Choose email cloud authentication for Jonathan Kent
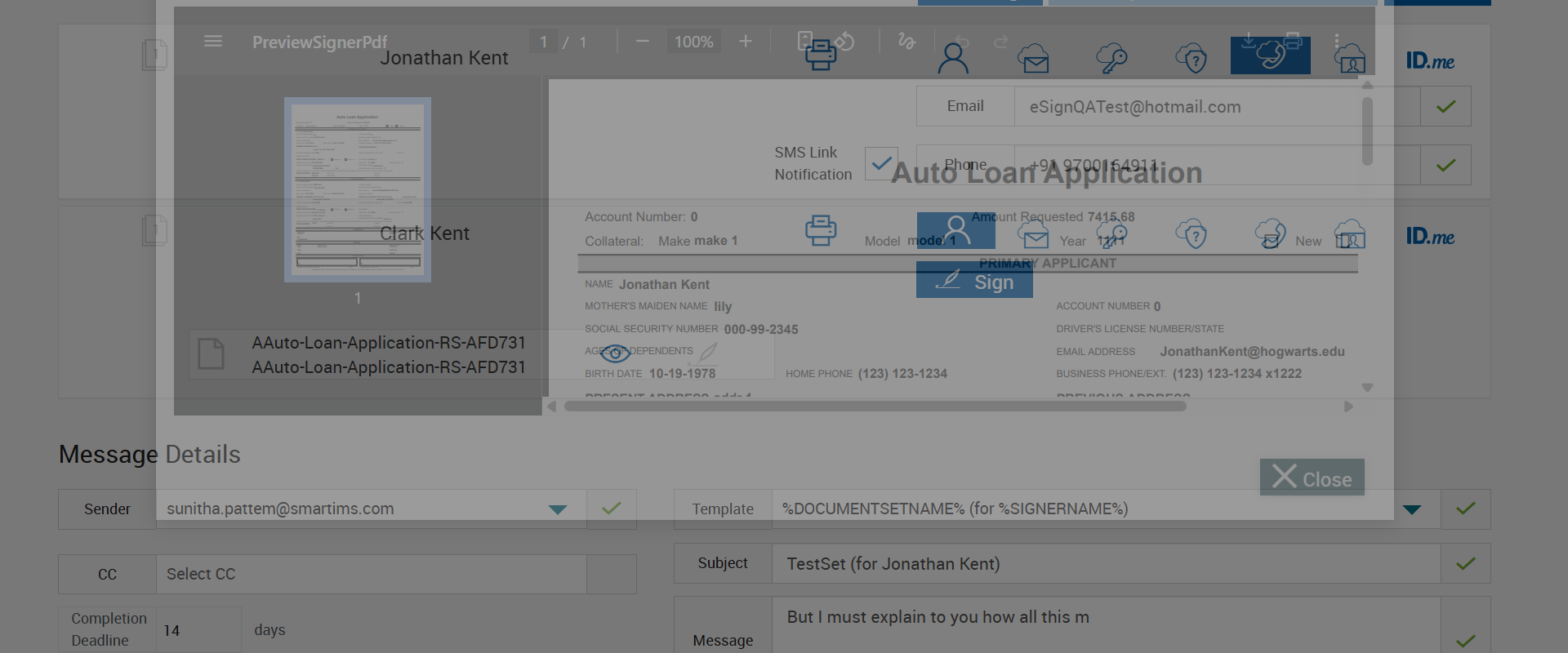The width and height of the screenshot is (1568, 653). click(x=1034, y=58)
